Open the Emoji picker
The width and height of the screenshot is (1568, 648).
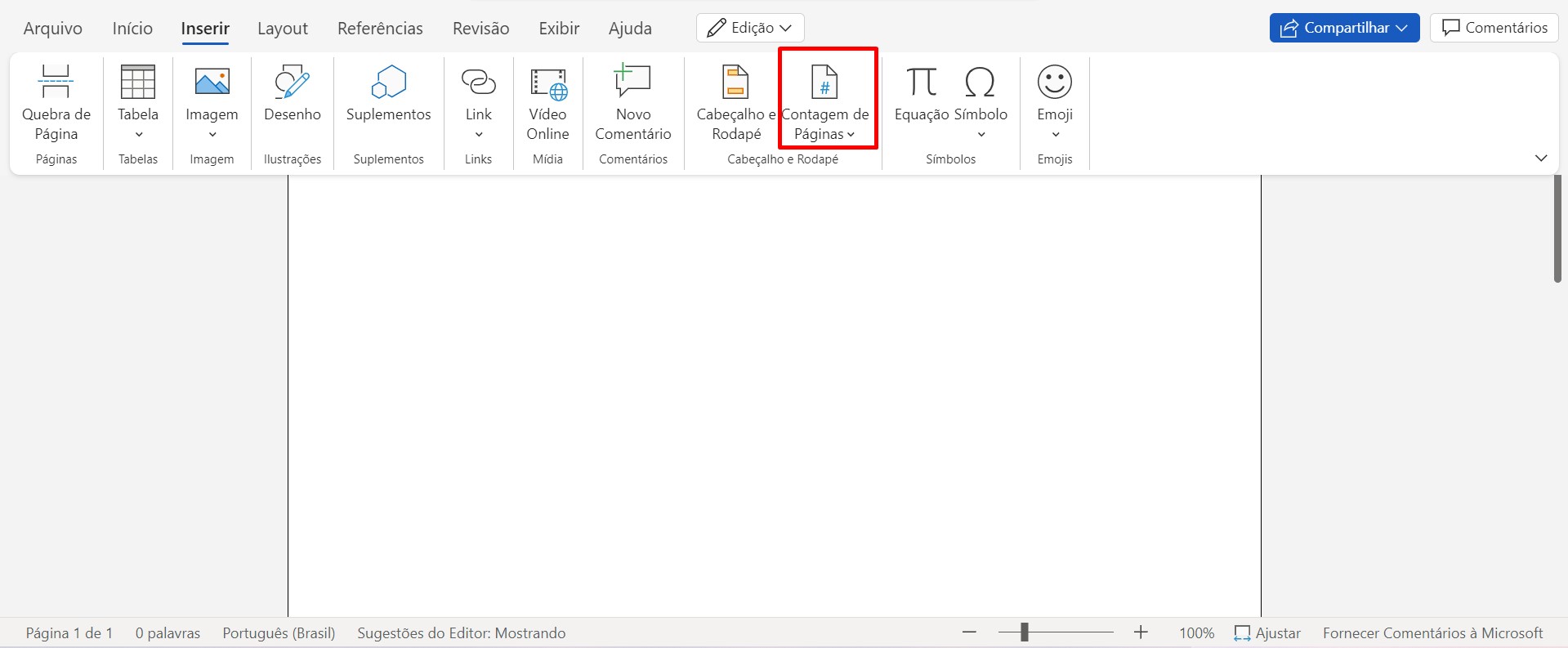click(1054, 94)
